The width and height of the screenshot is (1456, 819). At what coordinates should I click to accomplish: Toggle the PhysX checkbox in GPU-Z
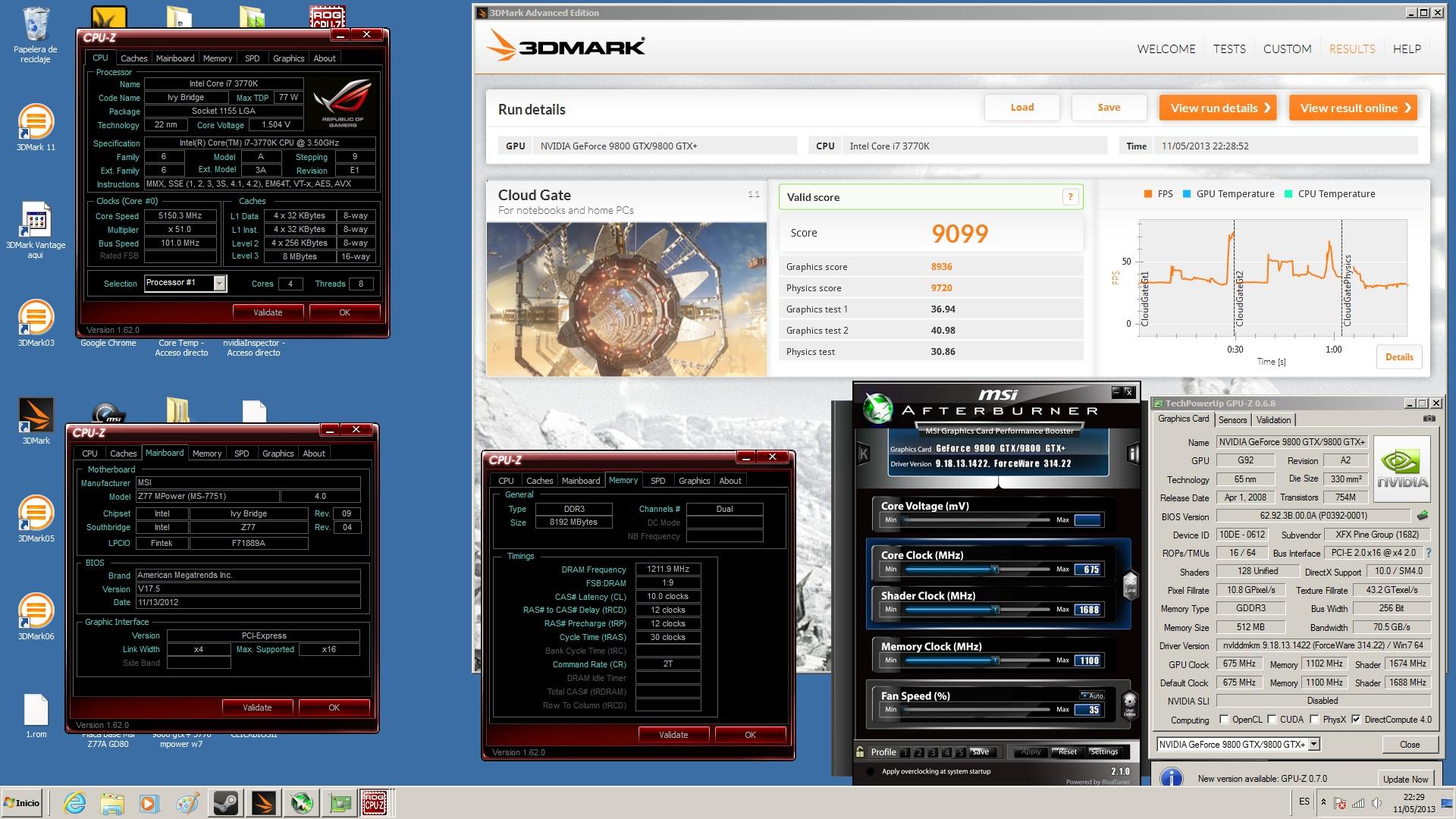coord(1314,719)
